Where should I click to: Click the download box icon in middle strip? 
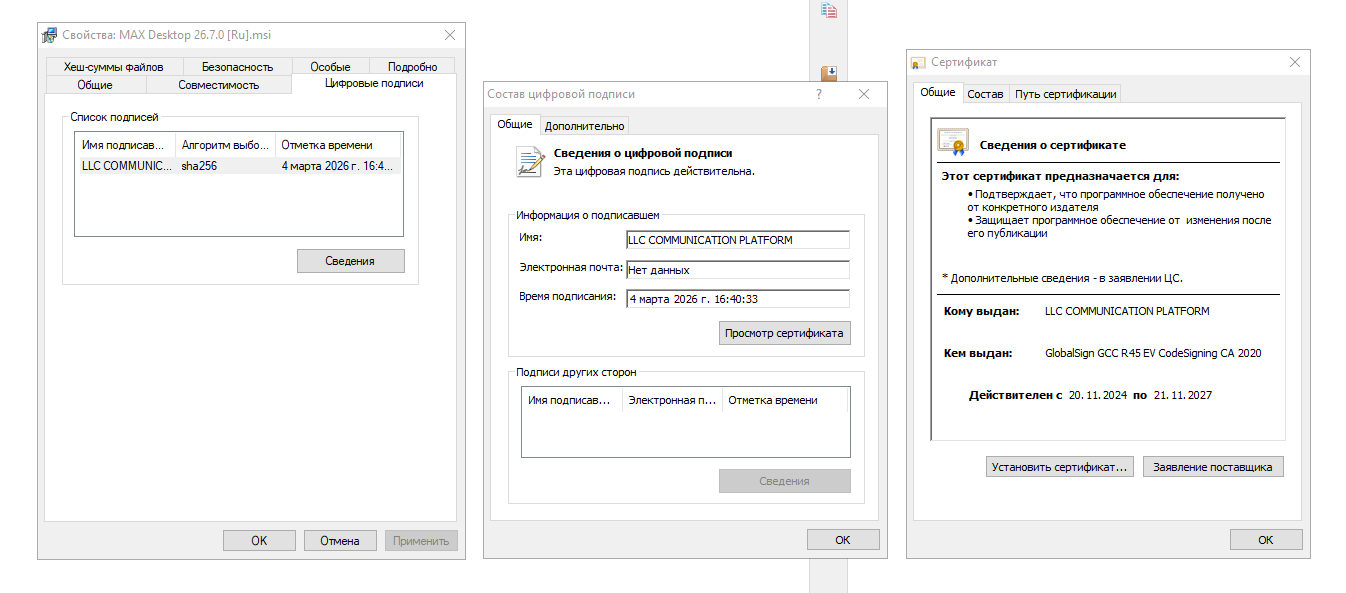click(828, 73)
